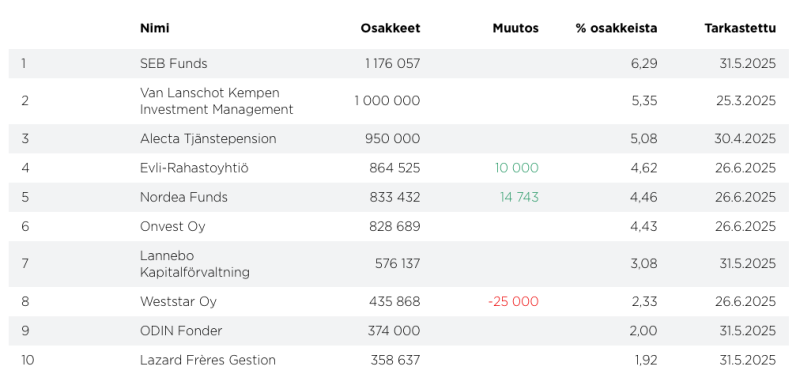Click Alecta Tjänstepension shareholder name
The image size is (800, 374).
(x=208, y=139)
